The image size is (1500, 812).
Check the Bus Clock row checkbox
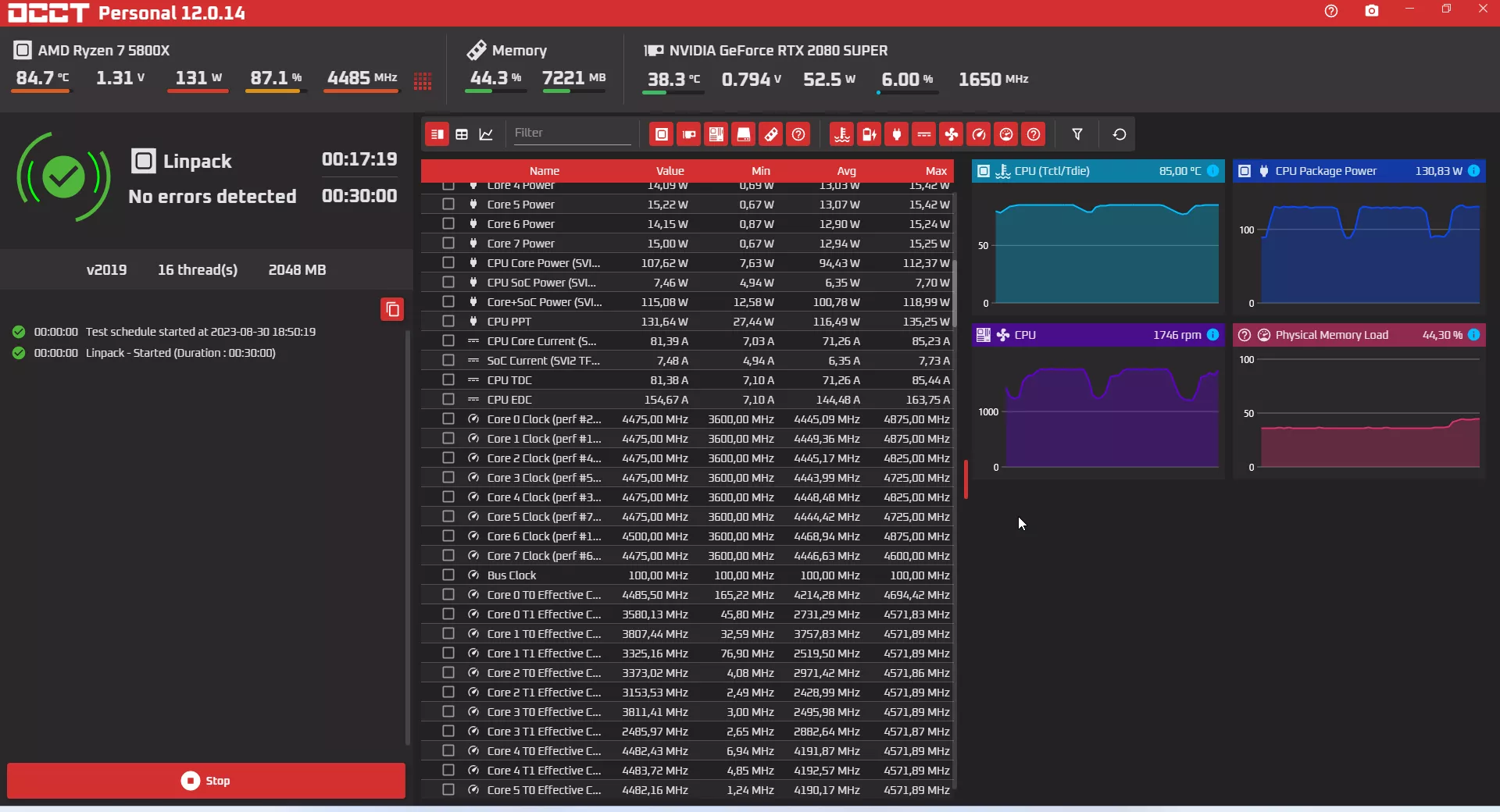pos(448,575)
